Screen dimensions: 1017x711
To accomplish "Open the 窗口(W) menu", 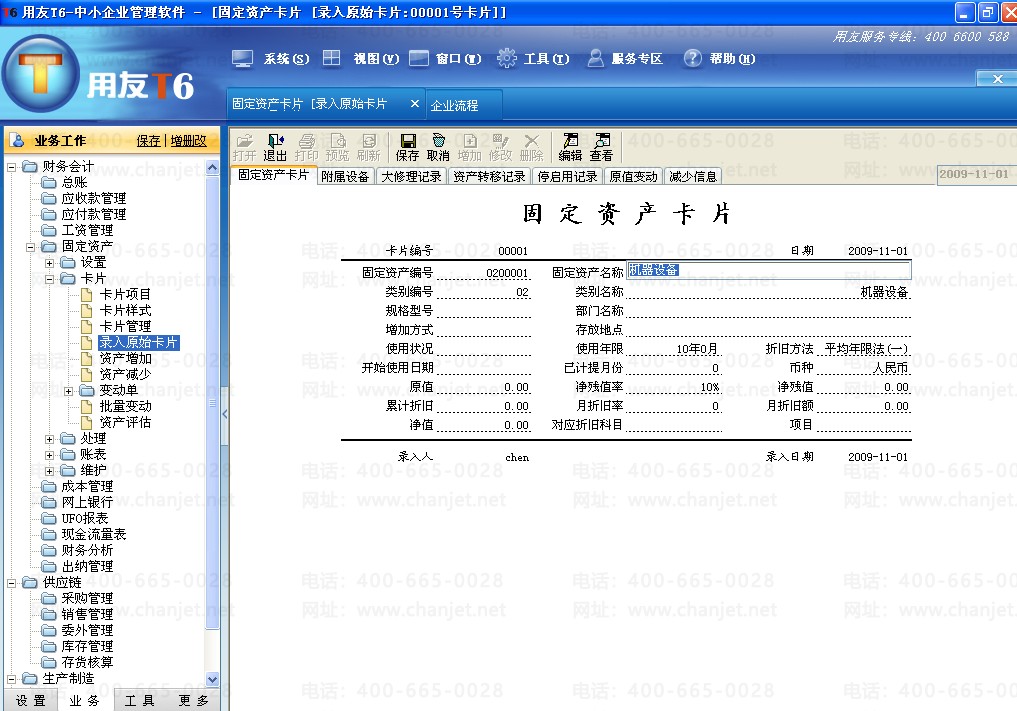I will (x=445, y=59).
